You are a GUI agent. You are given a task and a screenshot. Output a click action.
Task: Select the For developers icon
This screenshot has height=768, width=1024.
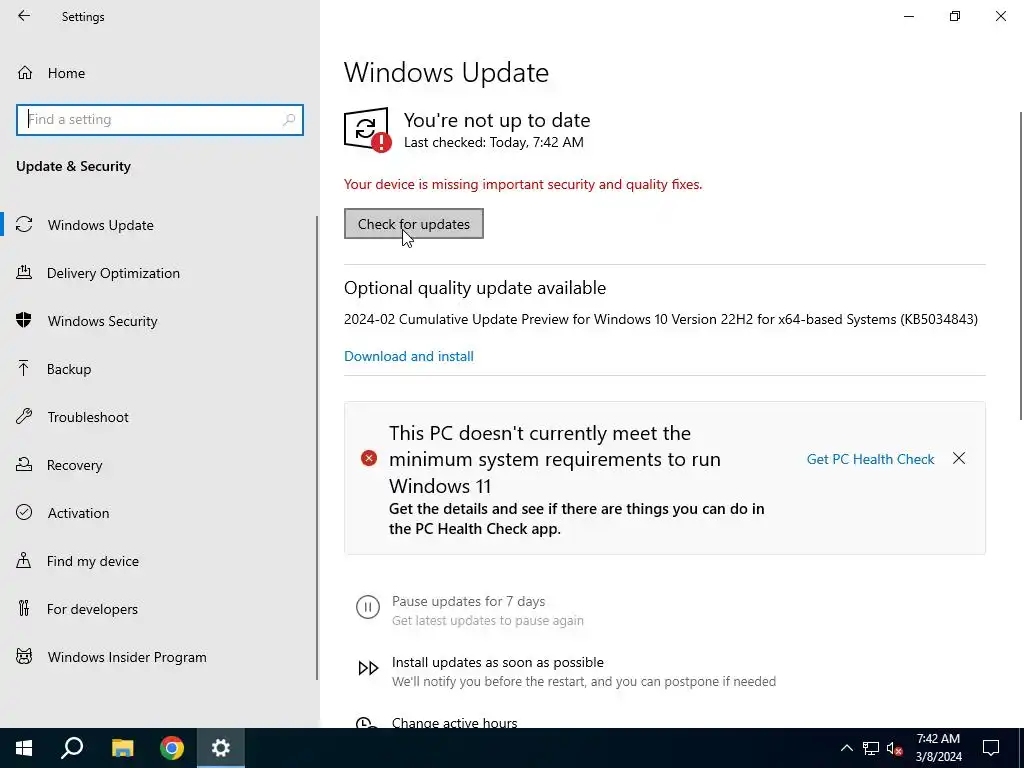point(24,609)
